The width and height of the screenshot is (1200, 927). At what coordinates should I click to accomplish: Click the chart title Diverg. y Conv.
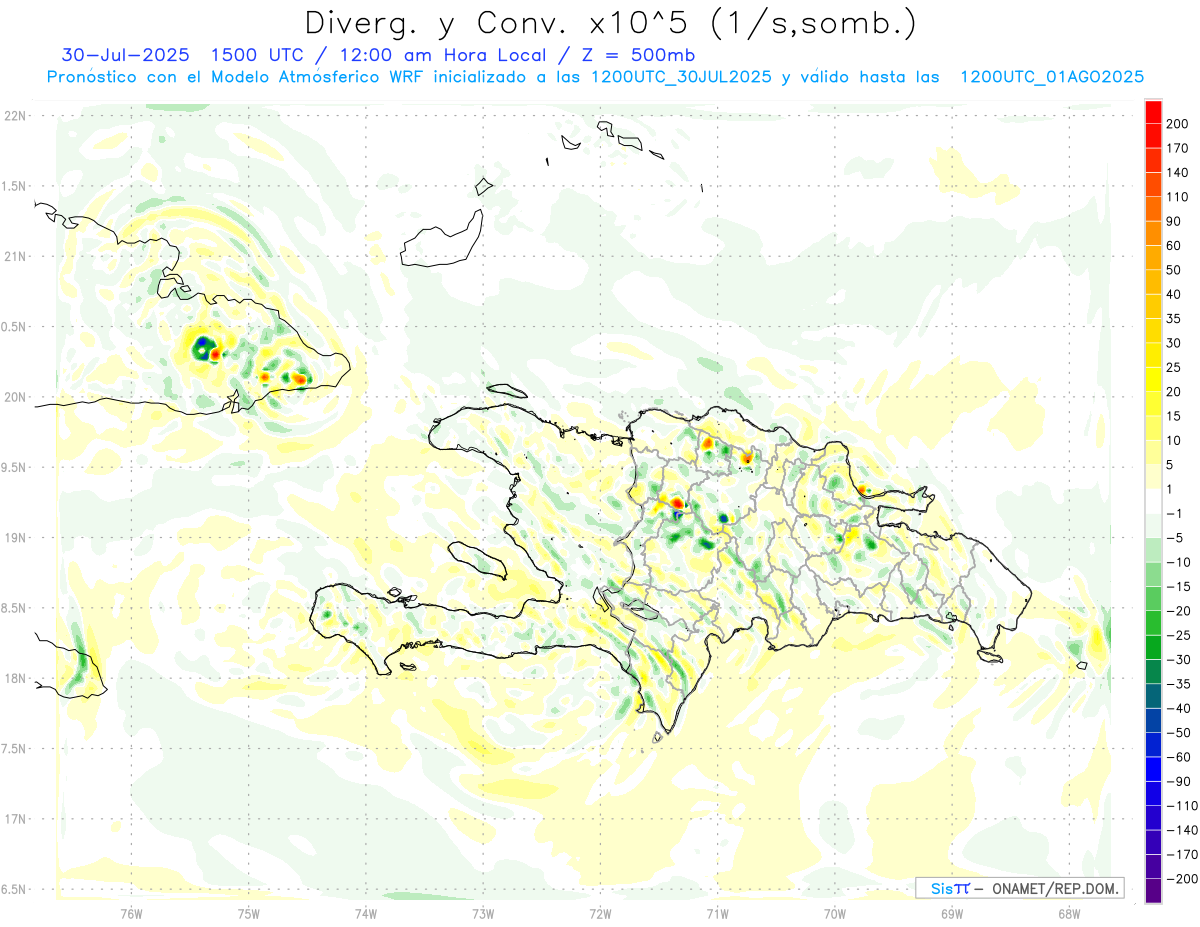tap(610, 22)
